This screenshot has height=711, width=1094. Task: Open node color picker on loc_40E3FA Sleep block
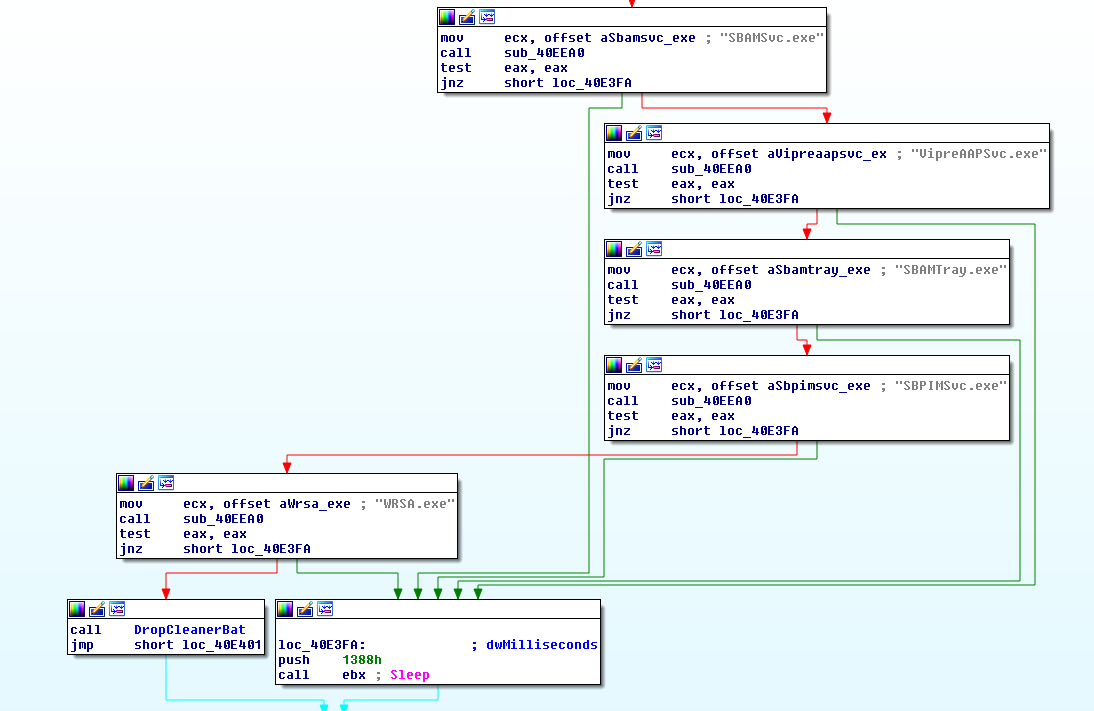285,609
